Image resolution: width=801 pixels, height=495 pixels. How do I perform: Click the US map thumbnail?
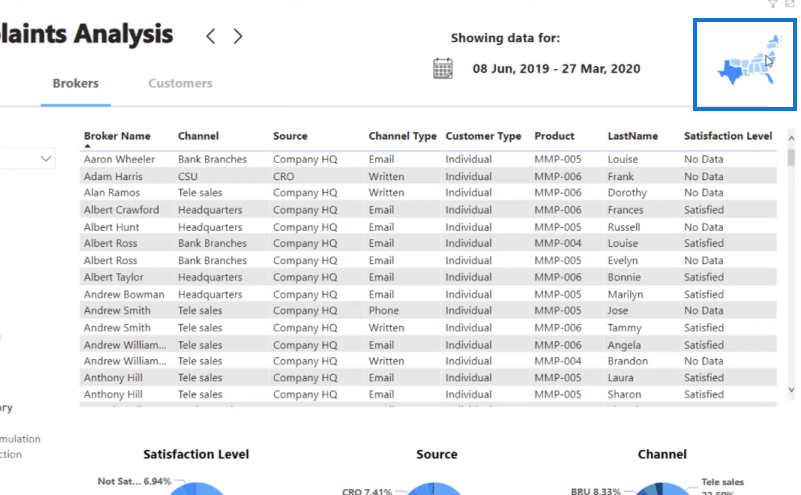point(745,64)
